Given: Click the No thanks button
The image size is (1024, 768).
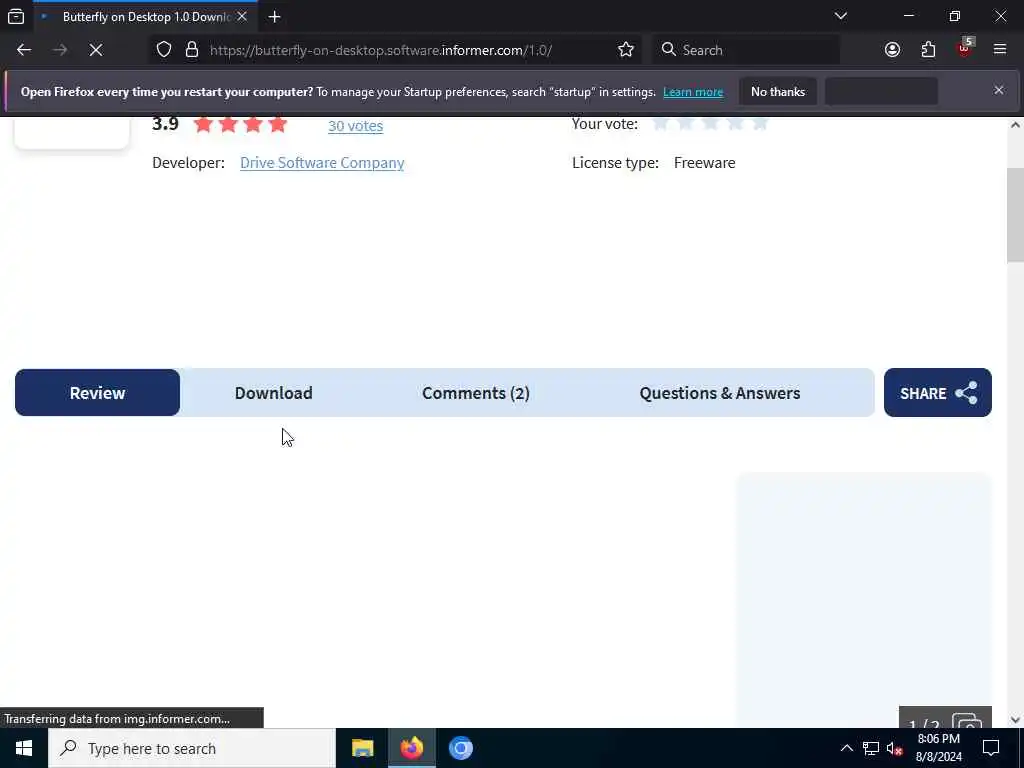Looking at the screenshot, I should pos(778,91).
